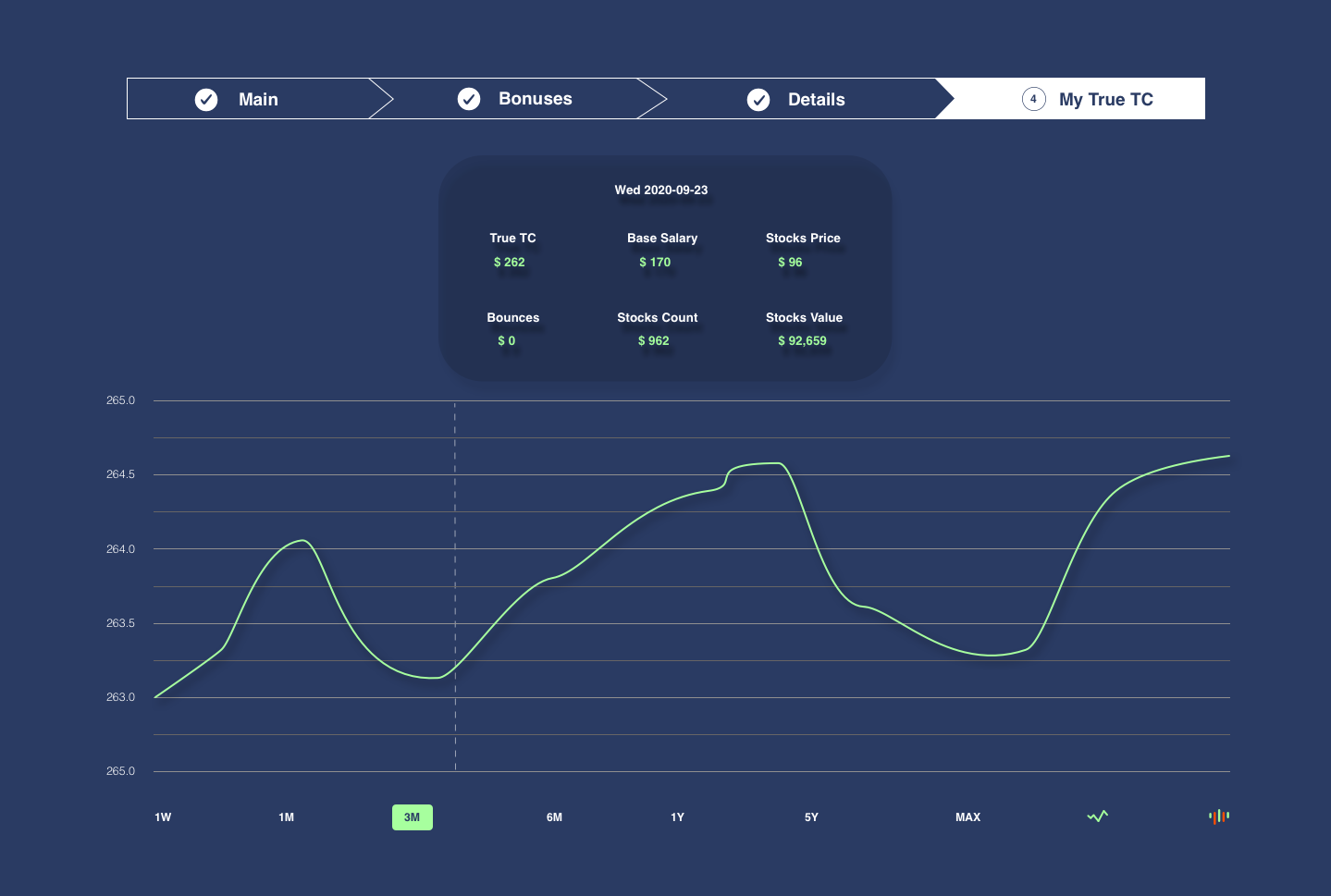
Task: Select the My True TC step
Action: (1105, 100)
